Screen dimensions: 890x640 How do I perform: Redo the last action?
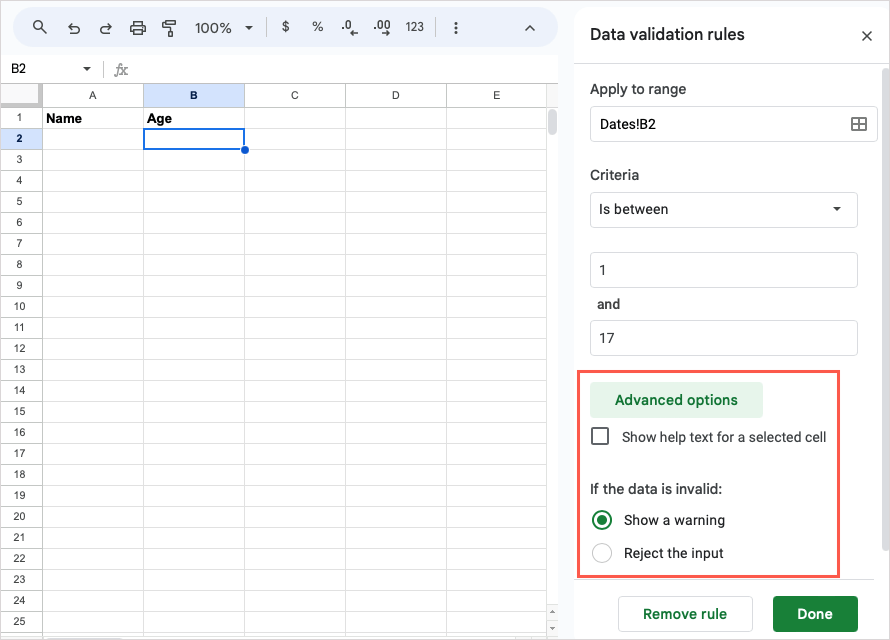coord(105,27)
